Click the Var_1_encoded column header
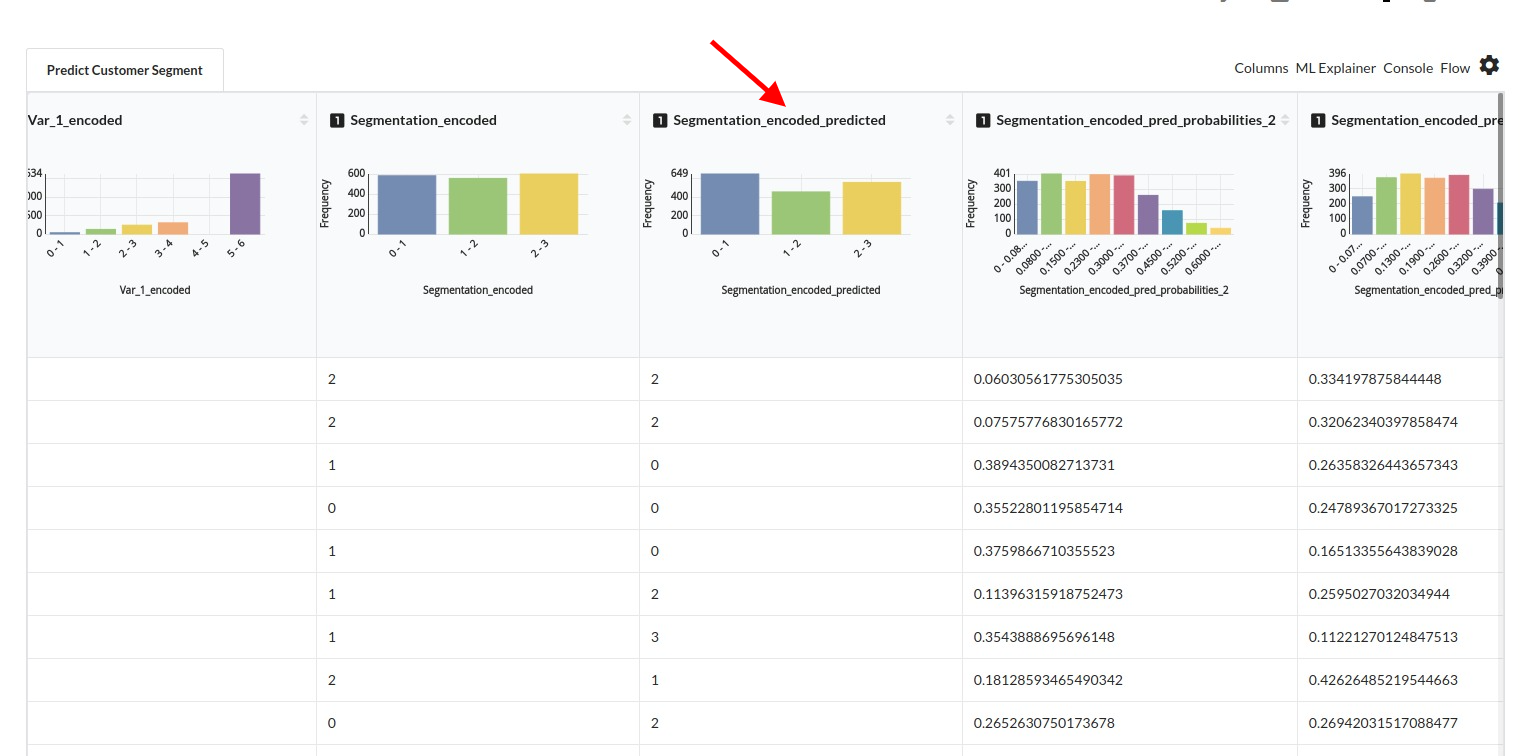This screenshot has height=756, width=1529. pos(75,120)
